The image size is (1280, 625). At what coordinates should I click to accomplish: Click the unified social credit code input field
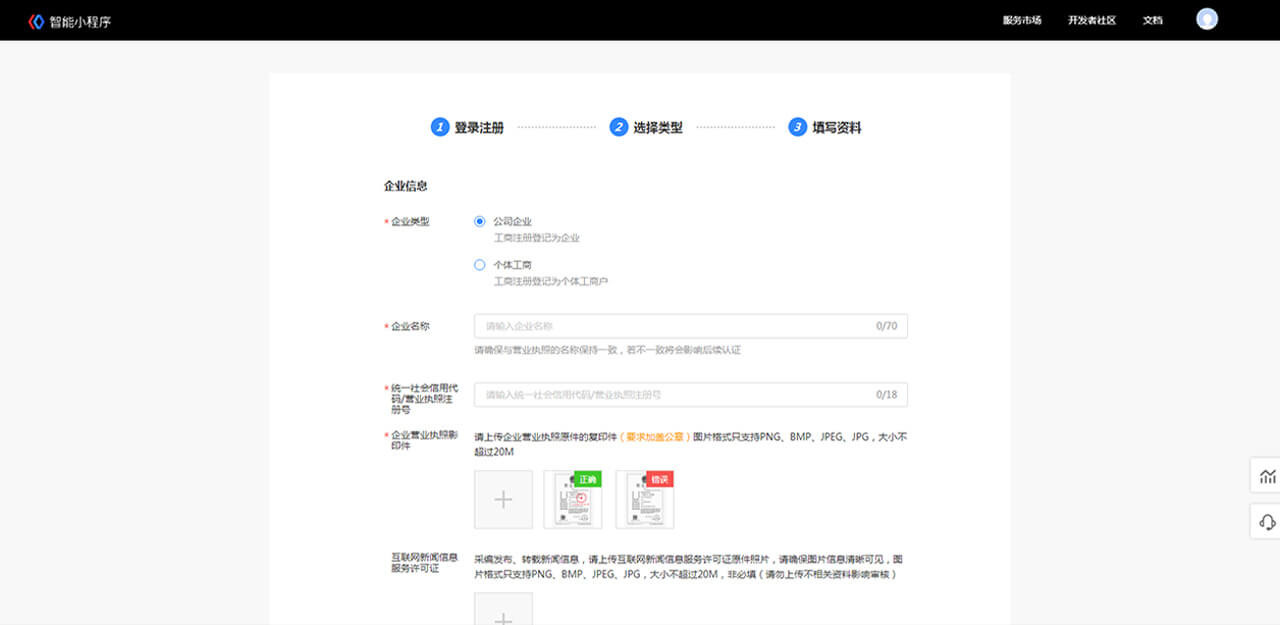pyautogui.click(x=690, y=395)
